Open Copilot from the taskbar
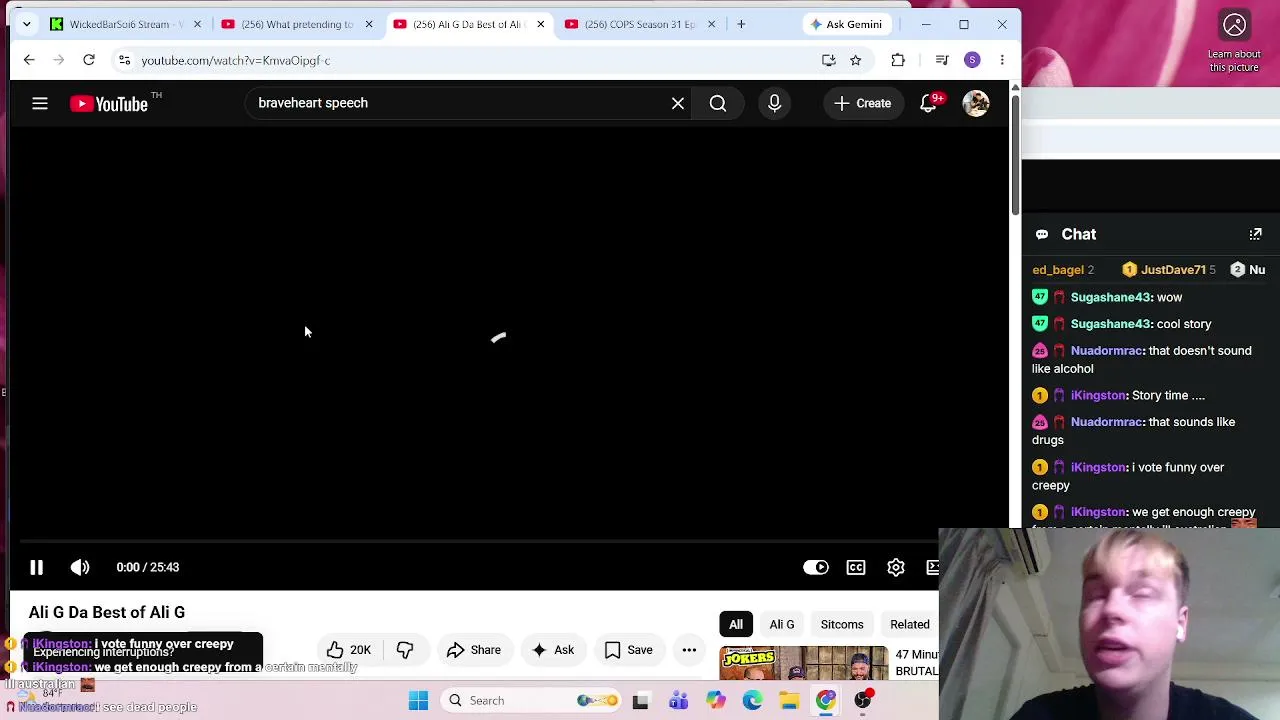Image resolution: width=1280 pixels, height=720 pixels. (x=715, y=700)
